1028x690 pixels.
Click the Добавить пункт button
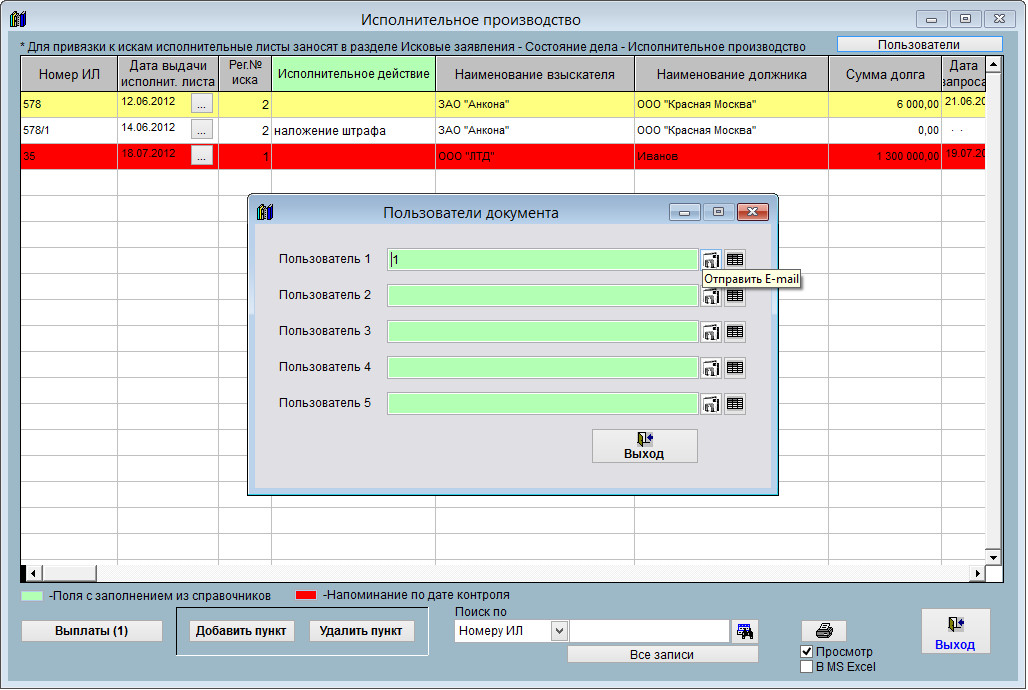click(x=241, y=631)
